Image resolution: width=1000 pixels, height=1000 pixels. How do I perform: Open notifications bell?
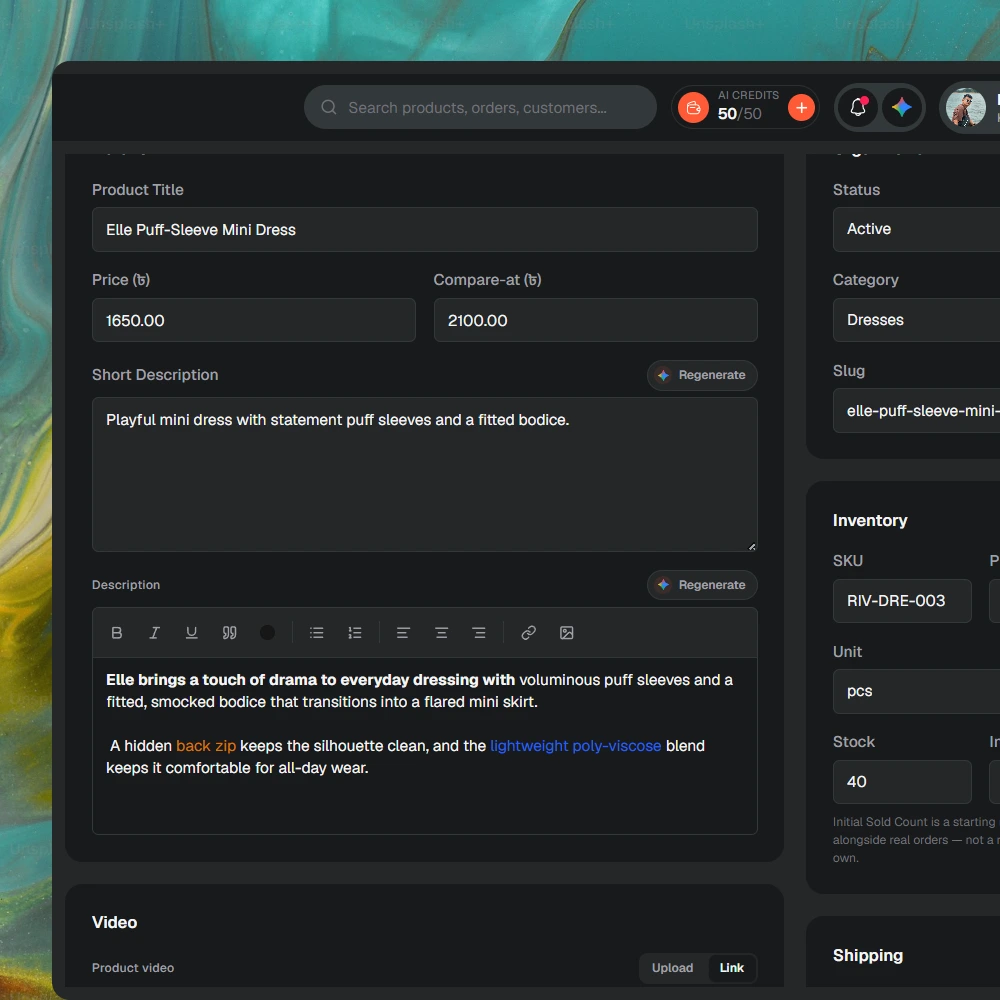point(858,107)
